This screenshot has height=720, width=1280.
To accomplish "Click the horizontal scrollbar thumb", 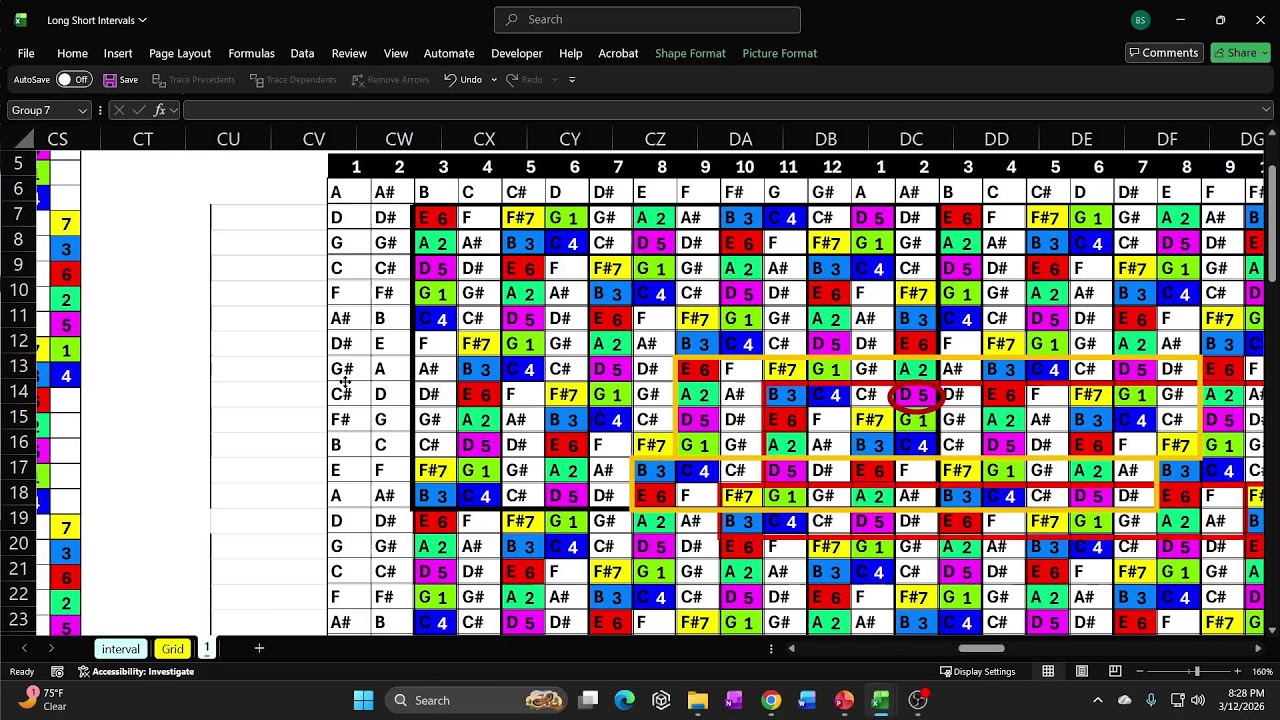I will pyautogui.click(x=981, y=648).
